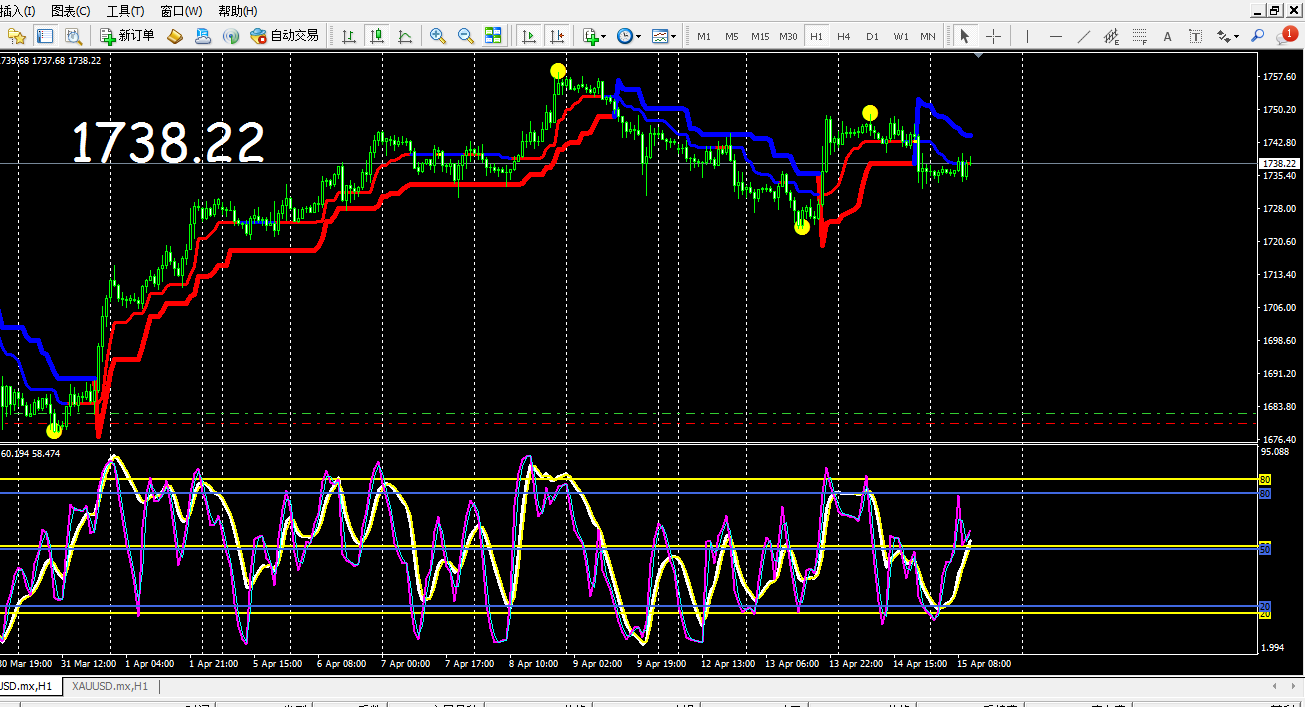Pick the trendline drawing tool
Viewport: 1305px width, 707px height.
tap(1084, 36)
